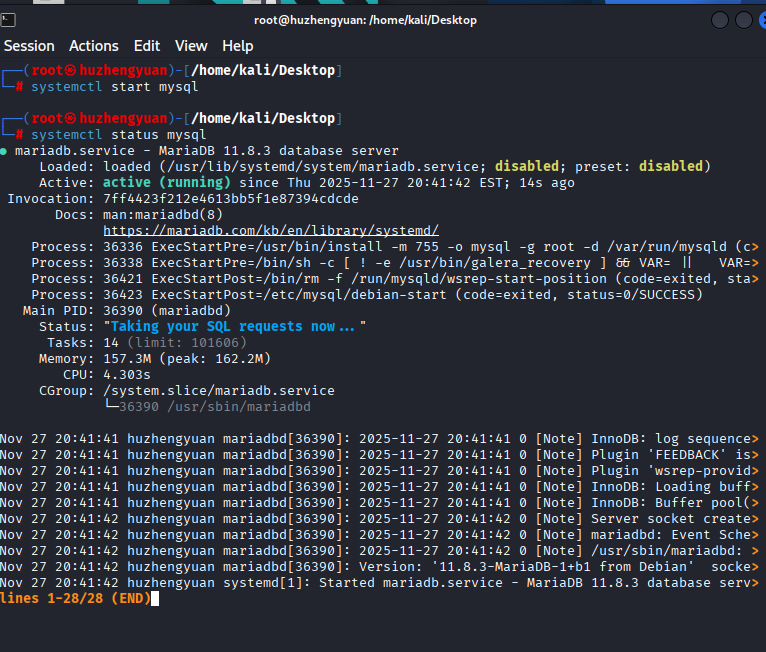Click 'Tasks: 14 (limit: 101606)' line
Image resolution: width=766 pixels, height=652 pixels.
pos(147,343)
